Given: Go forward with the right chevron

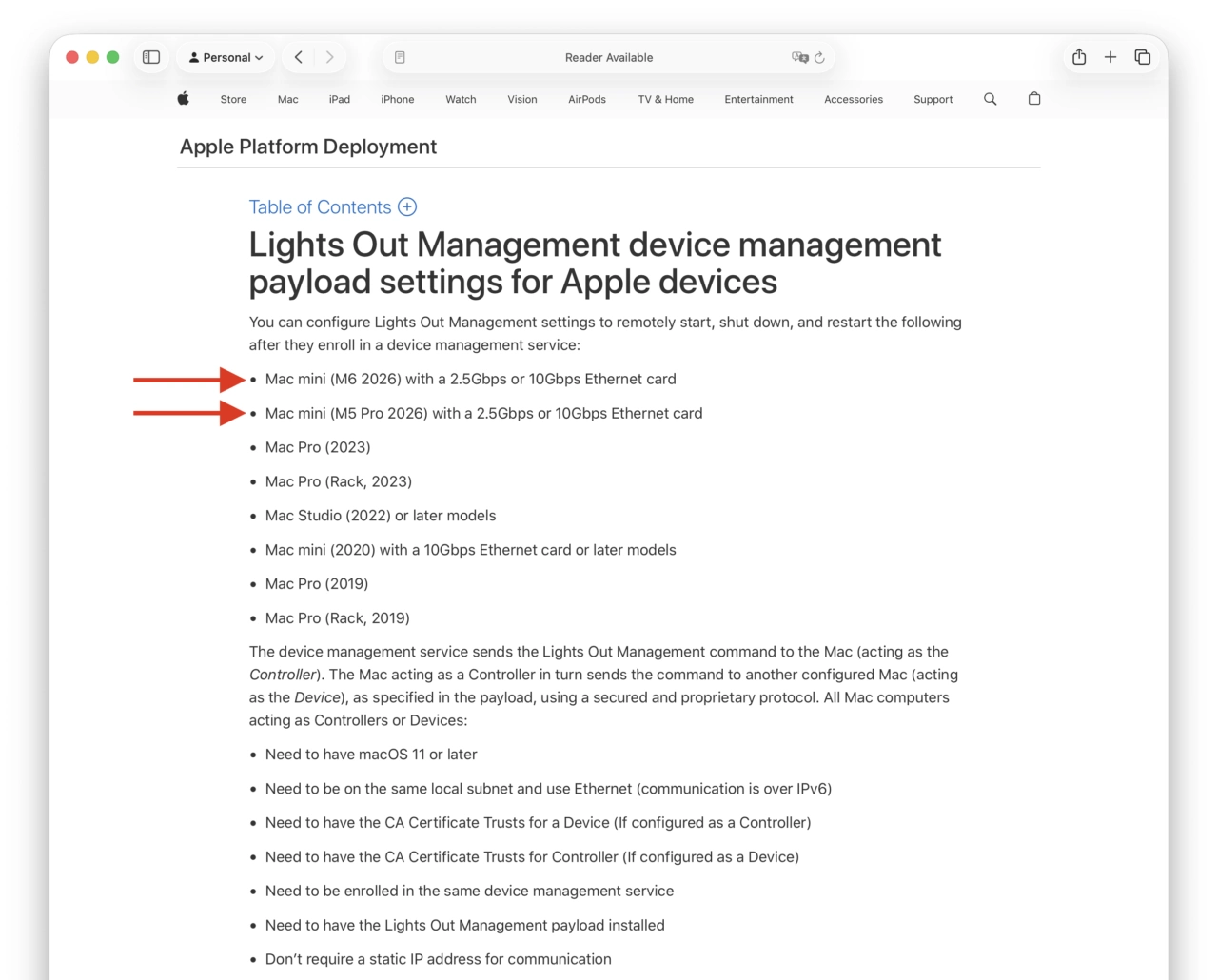Looking at the screenshot, I should coord(329,57).
